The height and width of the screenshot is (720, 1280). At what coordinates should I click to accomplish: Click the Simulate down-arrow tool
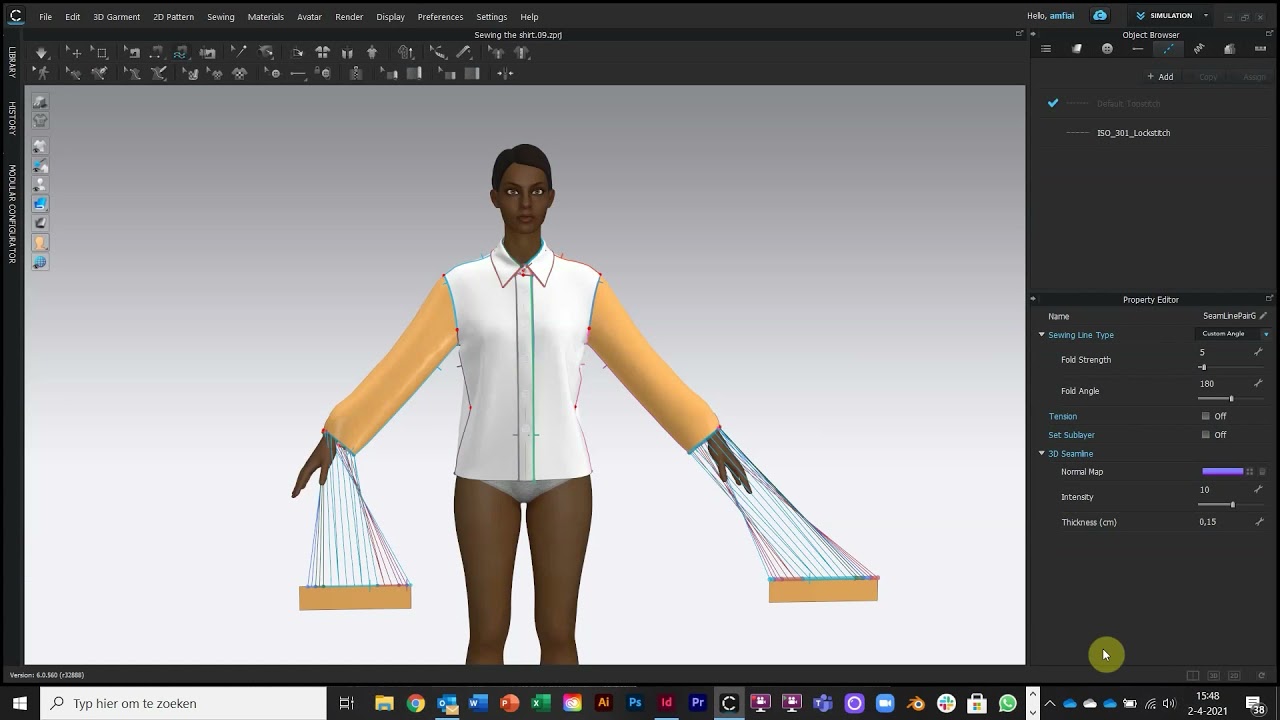[x=41, y=52]
